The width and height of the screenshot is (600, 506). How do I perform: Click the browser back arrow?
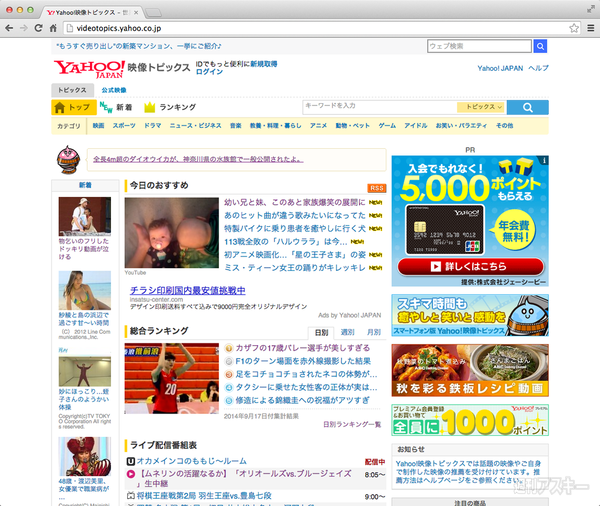9,28
